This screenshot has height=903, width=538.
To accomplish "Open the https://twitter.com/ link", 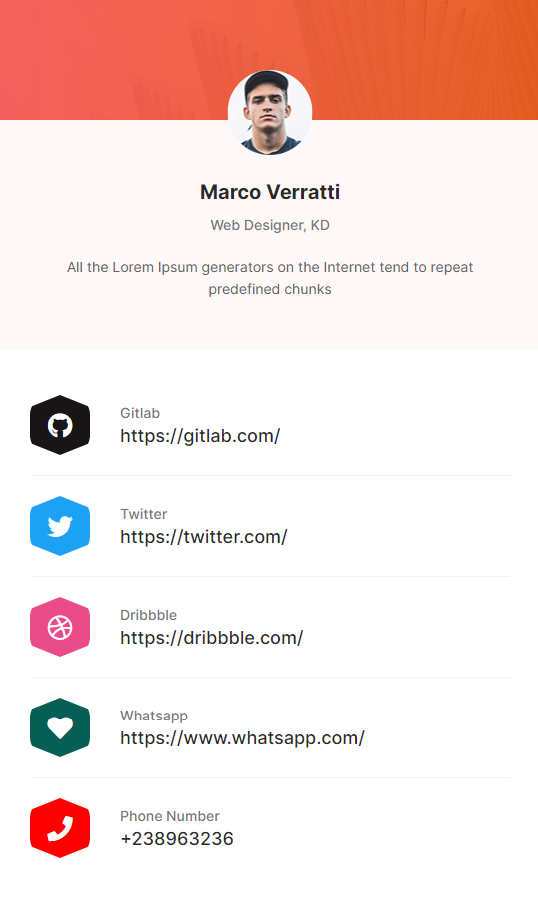I will (x=203, y=537).
